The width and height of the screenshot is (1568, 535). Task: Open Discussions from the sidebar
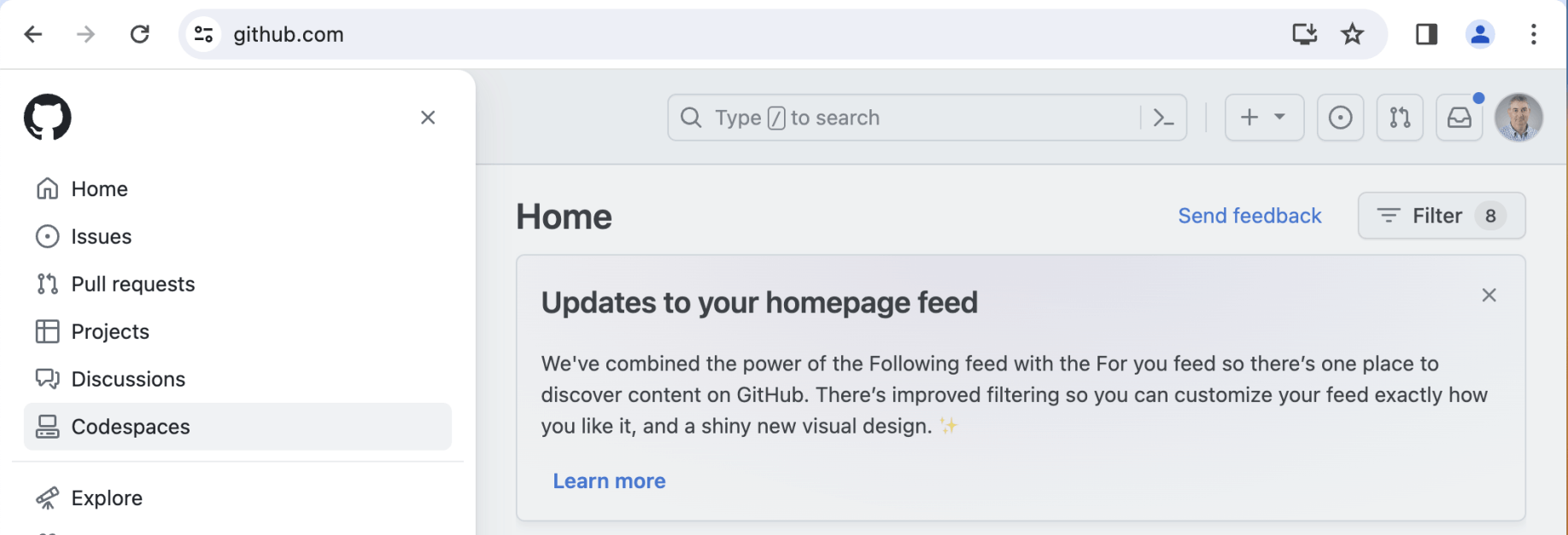(x=128, y=379)
